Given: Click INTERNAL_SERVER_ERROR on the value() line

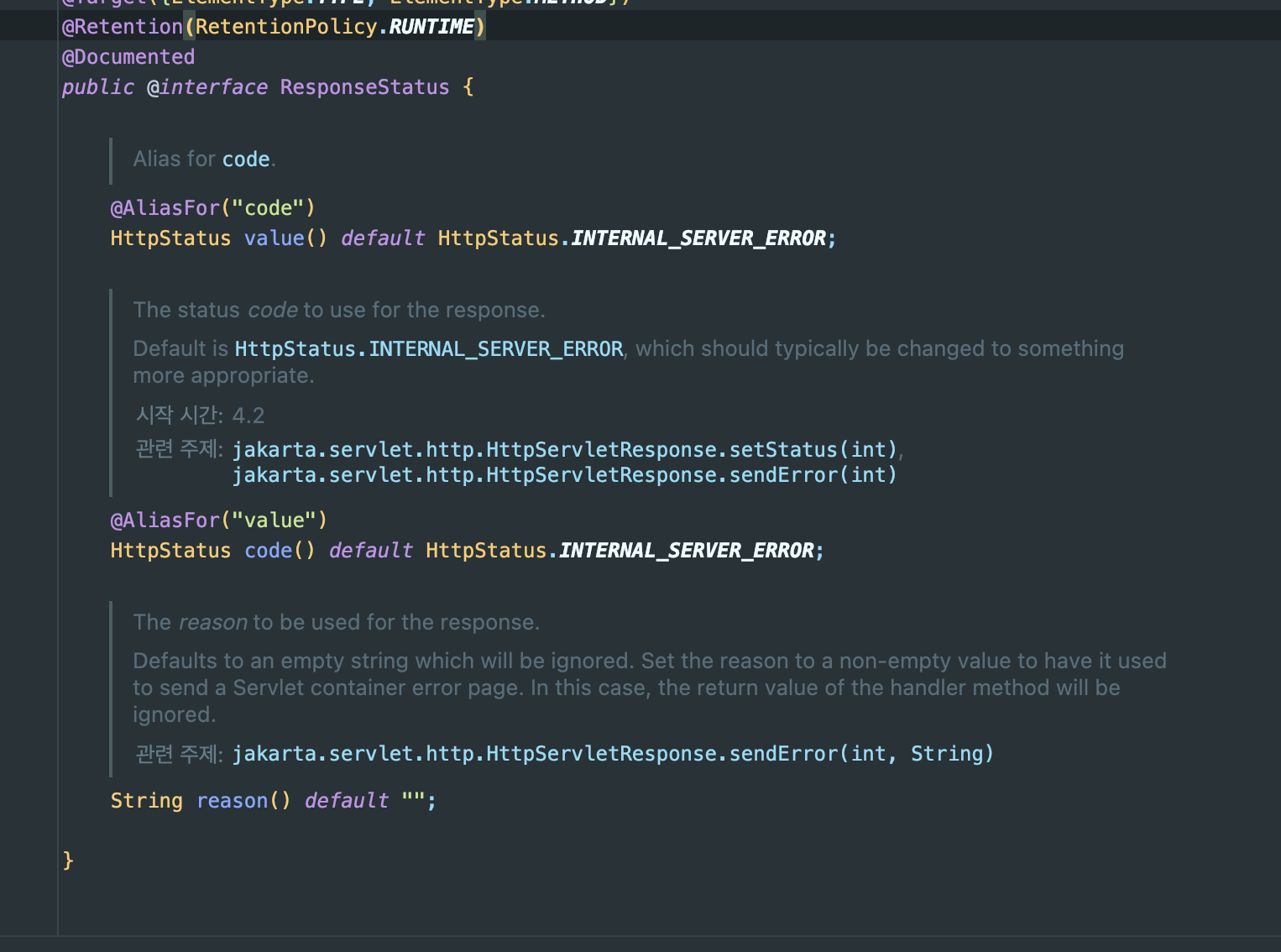Looking at the screenshot, I should tap(698, 238).
